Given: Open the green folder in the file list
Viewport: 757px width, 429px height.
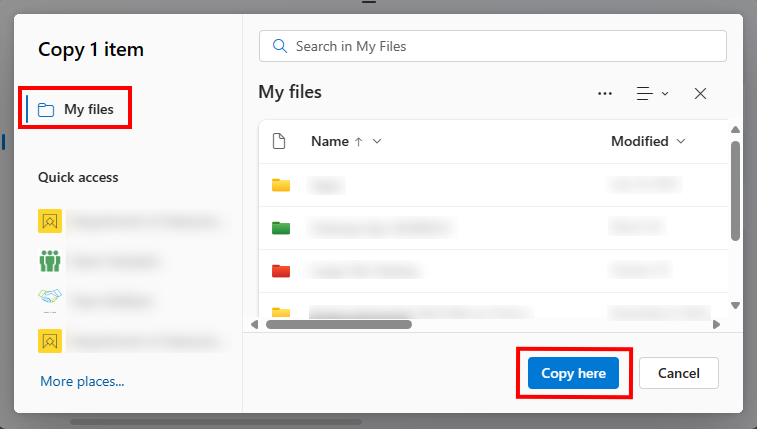Looking at the screenshot, I should 281,227.
